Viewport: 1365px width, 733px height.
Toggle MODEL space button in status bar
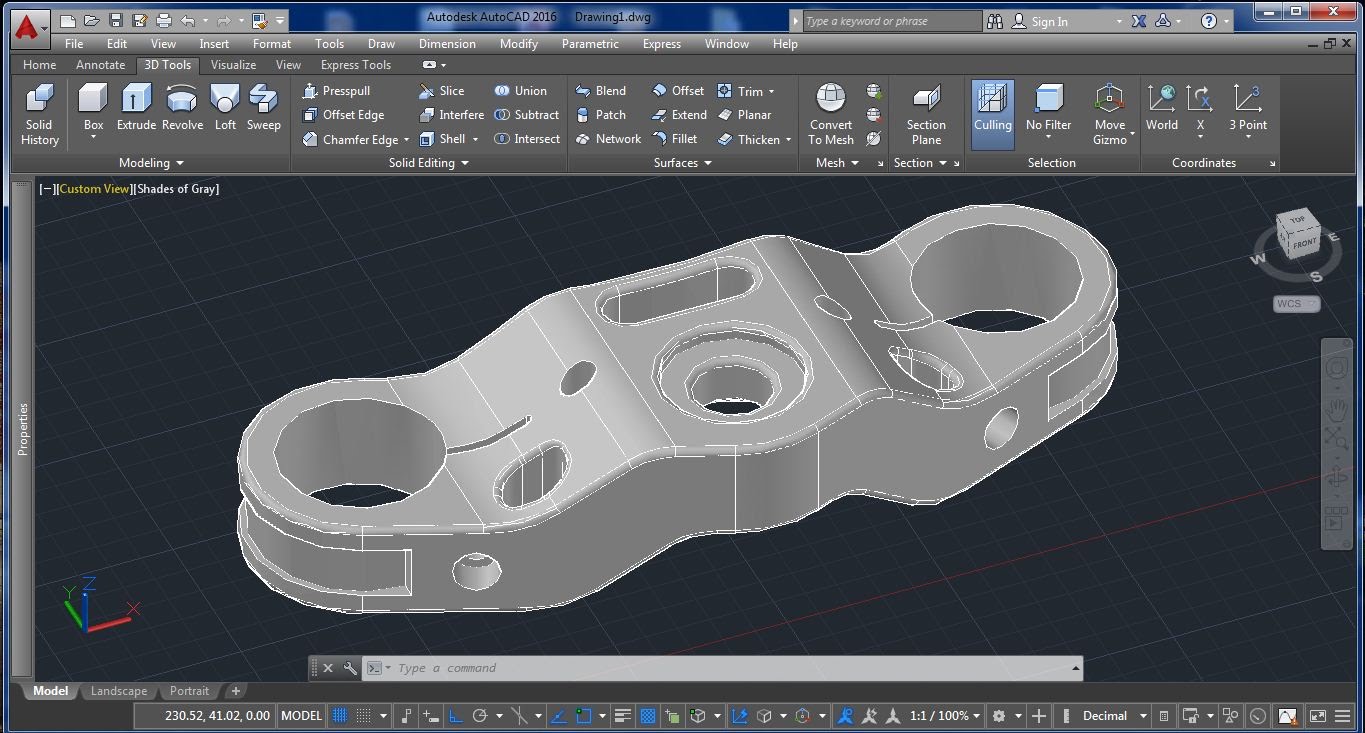click(301, 716)
